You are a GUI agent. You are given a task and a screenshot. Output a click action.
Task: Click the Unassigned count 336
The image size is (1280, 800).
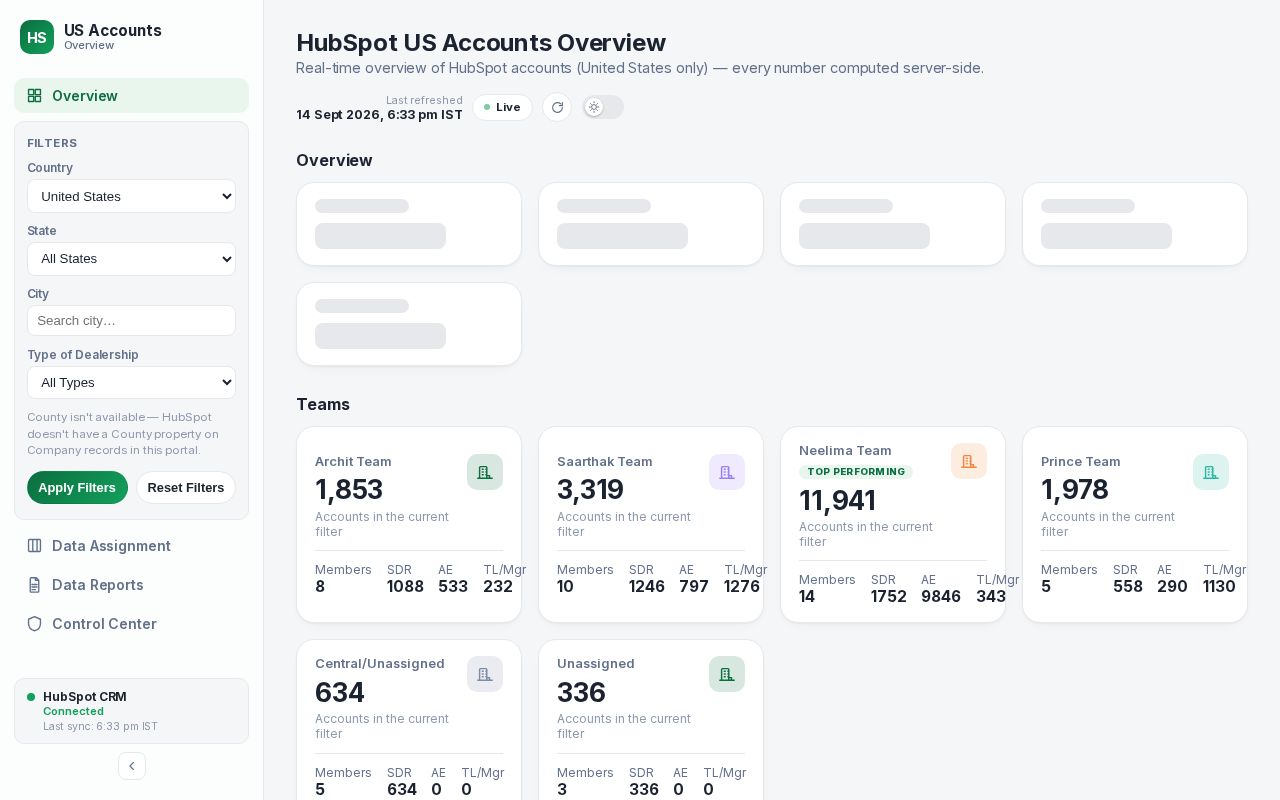click(581, 692)
